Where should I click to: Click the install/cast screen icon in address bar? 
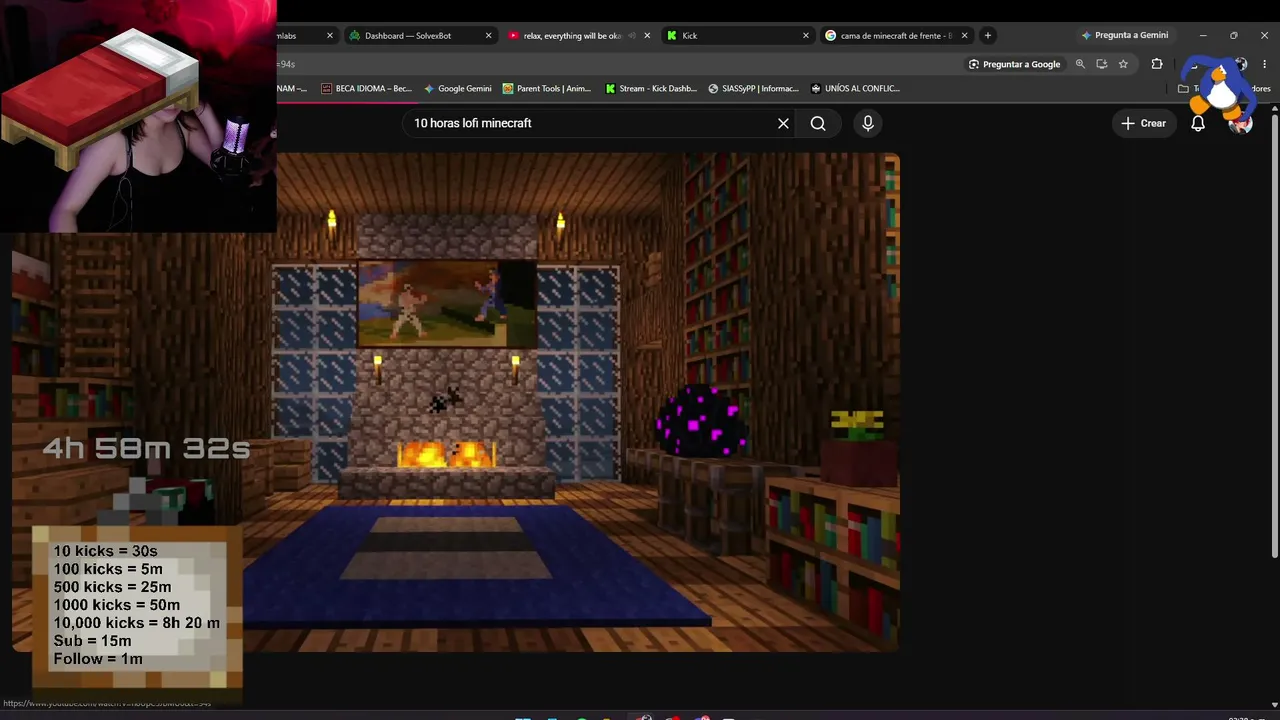pos(1102,64)
